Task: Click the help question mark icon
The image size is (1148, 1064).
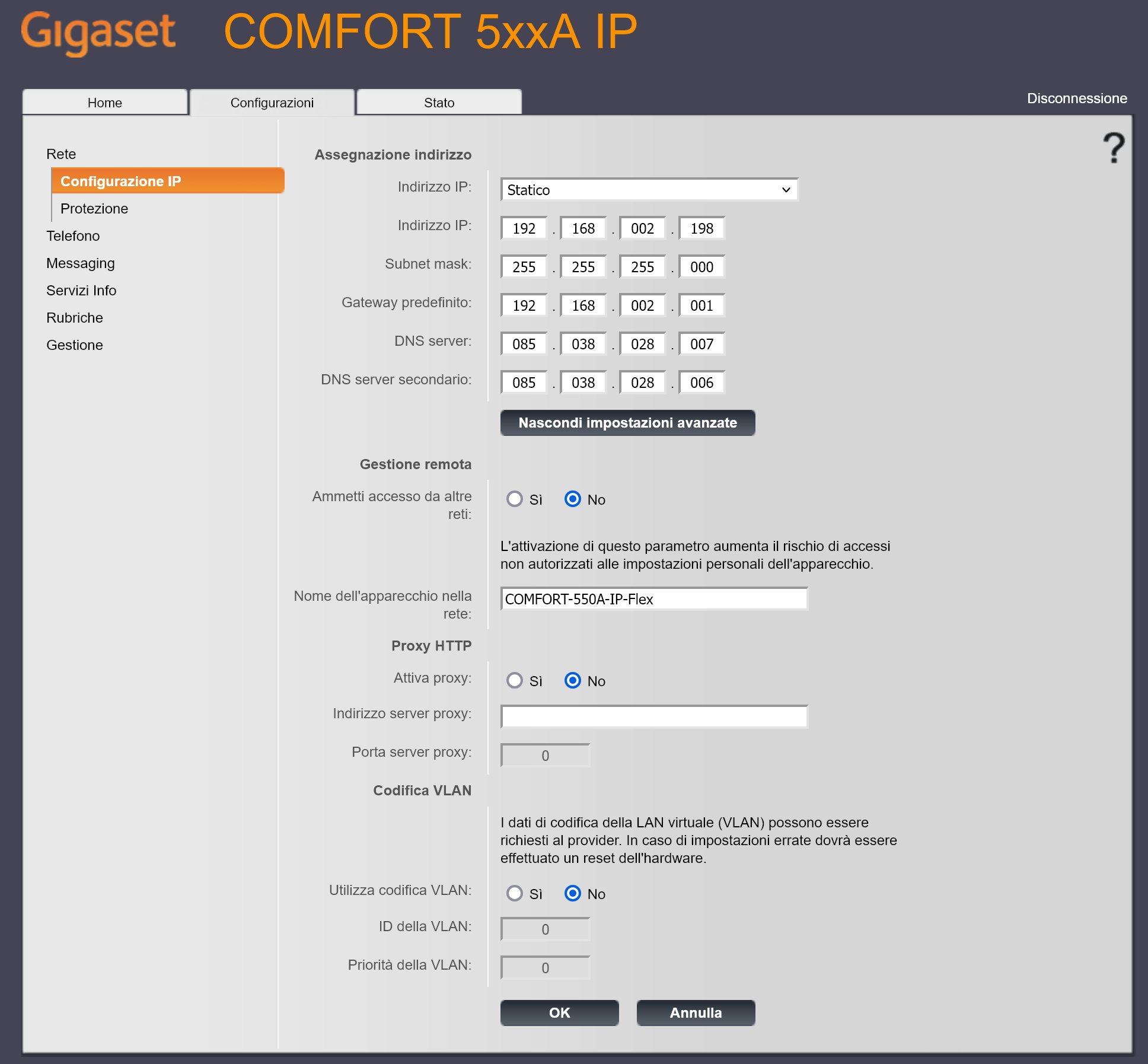Action: [x=1113, y=148]
